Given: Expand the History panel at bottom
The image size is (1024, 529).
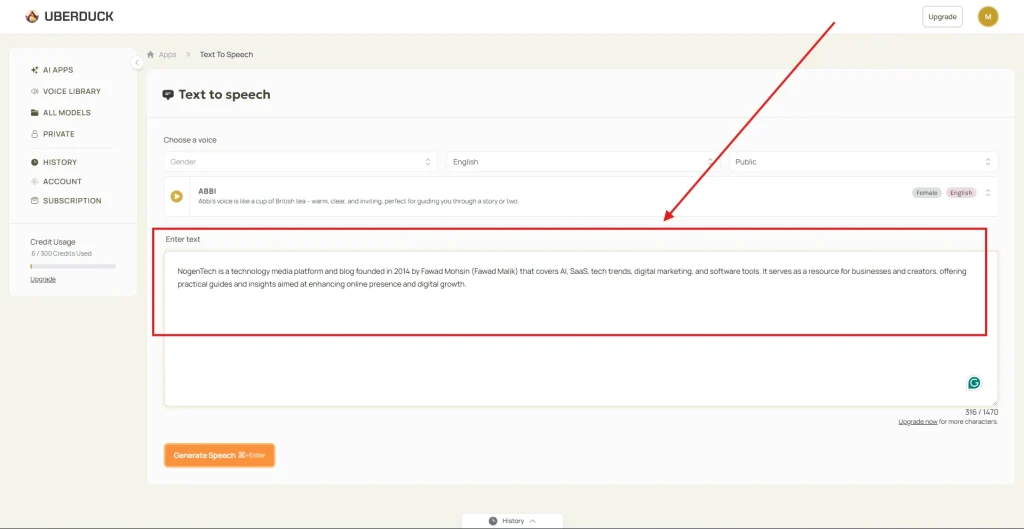Looking at the screenshot, I should pos(512,521).
